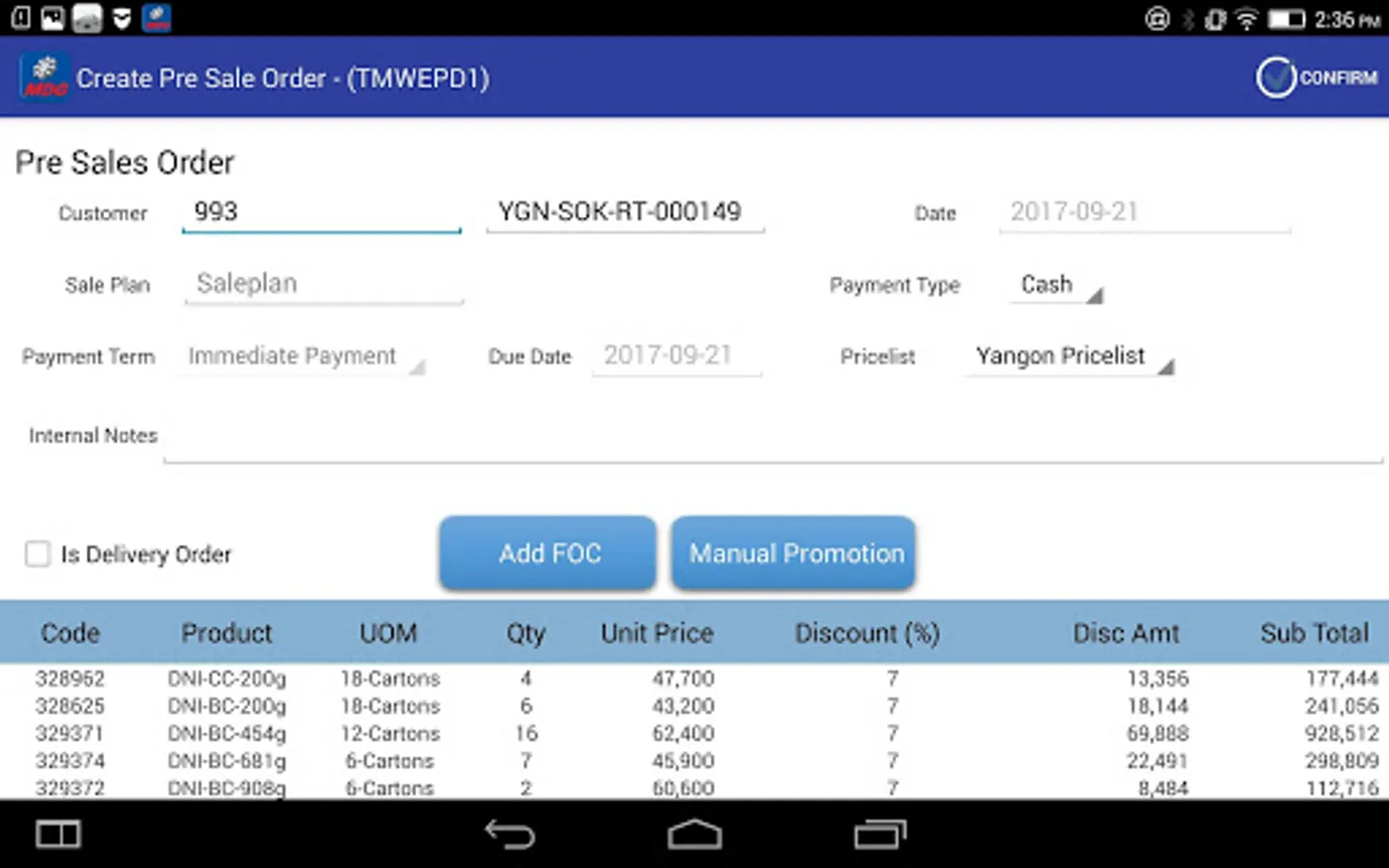Tap the Android home navigation icon
1389x868 pixels.
[x=694, y=834]
